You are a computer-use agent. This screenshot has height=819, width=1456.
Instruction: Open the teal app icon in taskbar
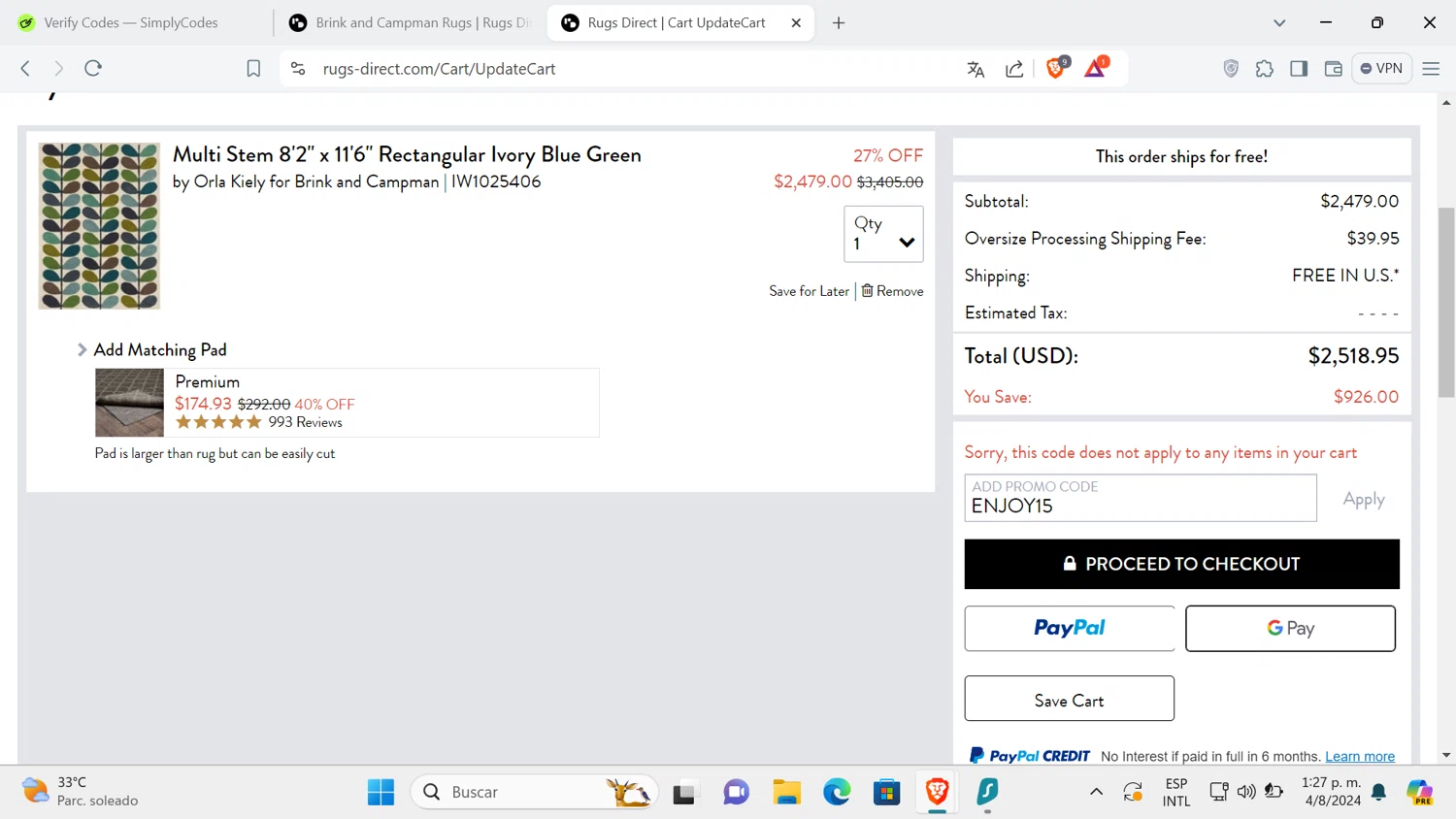[x=987, y=792]
